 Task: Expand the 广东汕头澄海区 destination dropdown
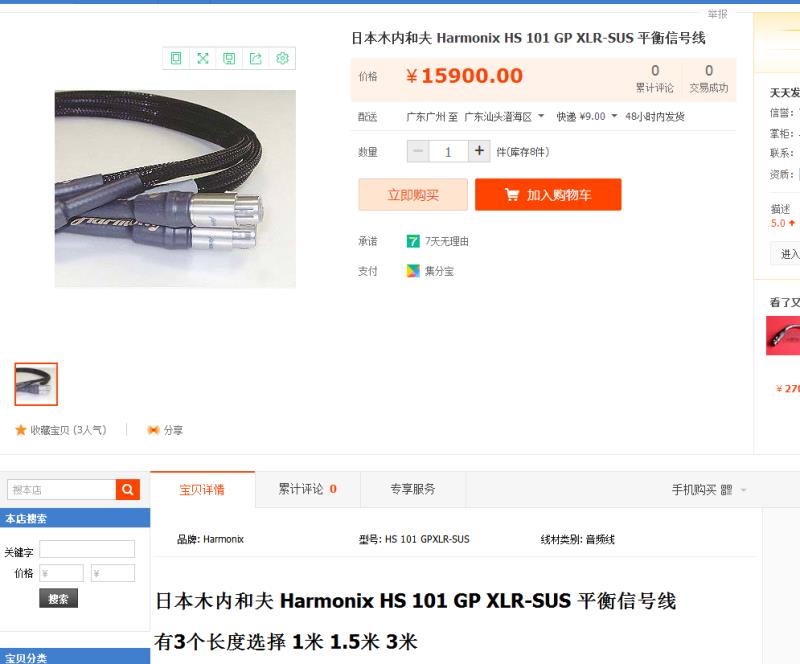tap(541, 116)
